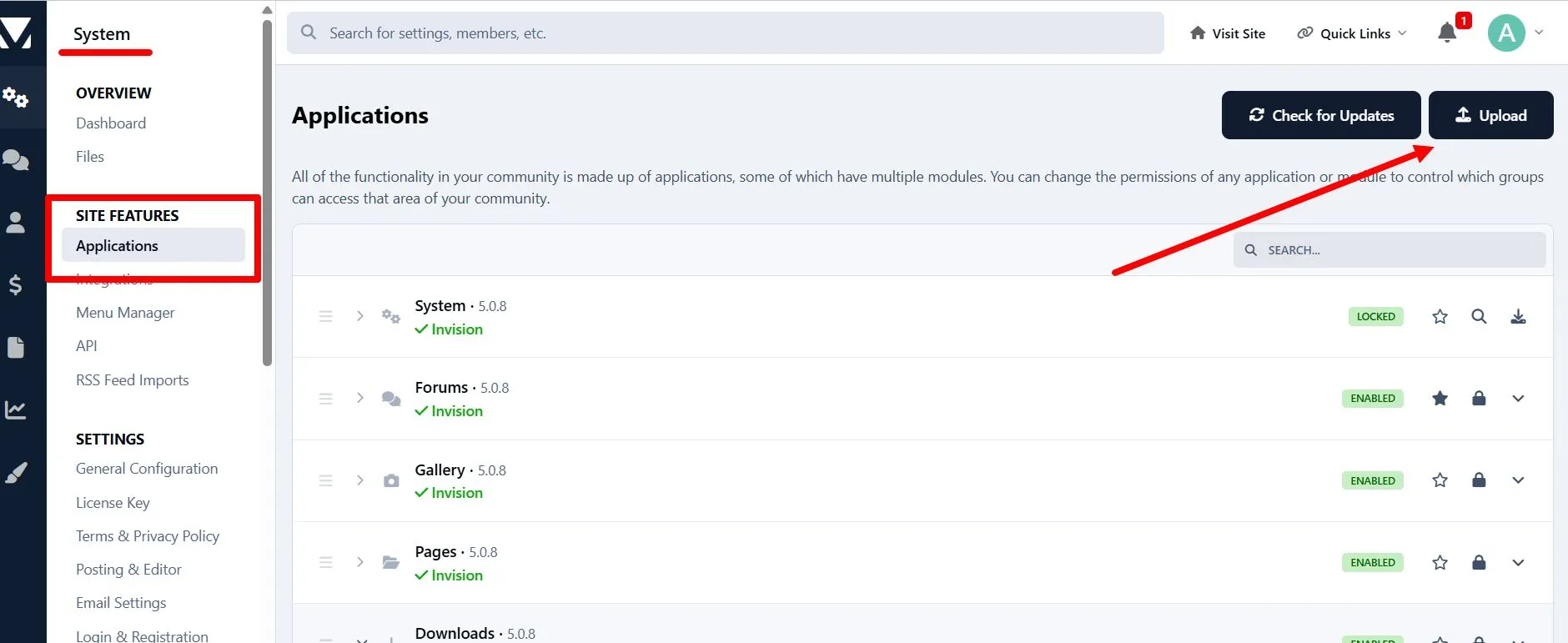The image size is (1568, 643).
Task: Click the user avatar letter A
Action: 1506,33
